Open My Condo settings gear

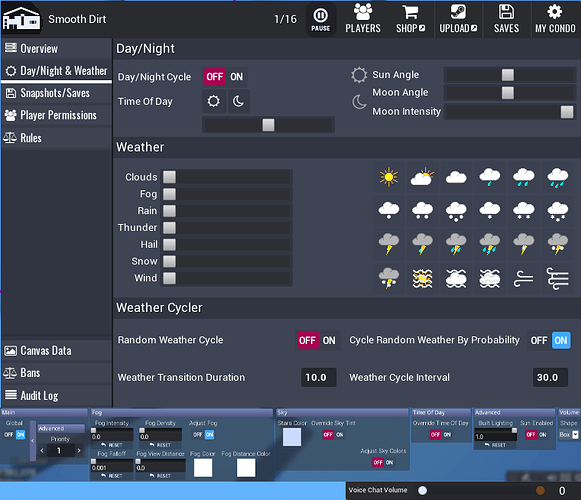(x=555, y=19)
